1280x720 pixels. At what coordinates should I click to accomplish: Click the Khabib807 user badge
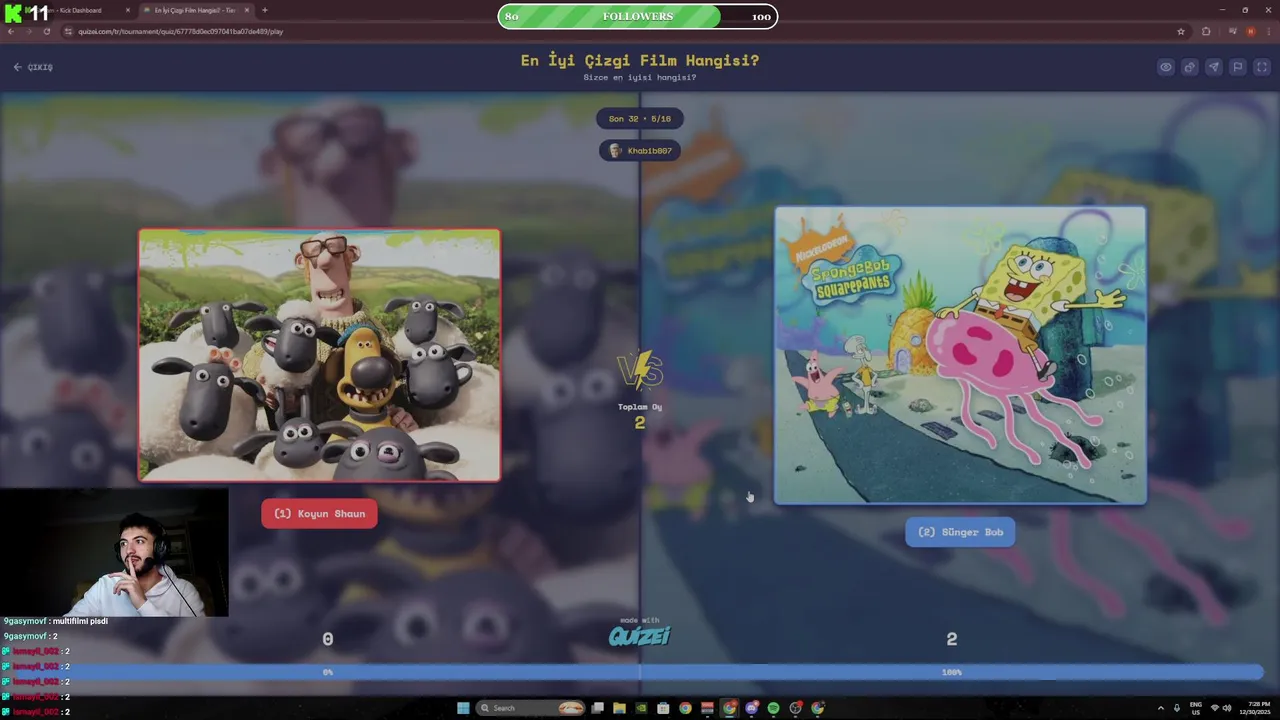(640, 150)
